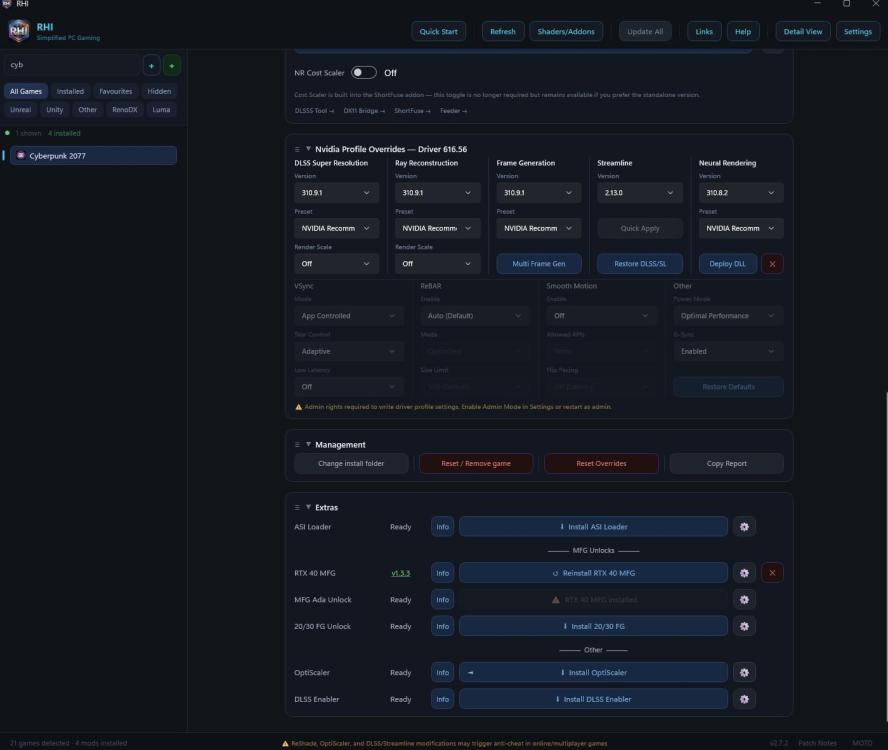
Task: Click RTX 40 MFG version v1.3.3 link
Action: point(400,573)
